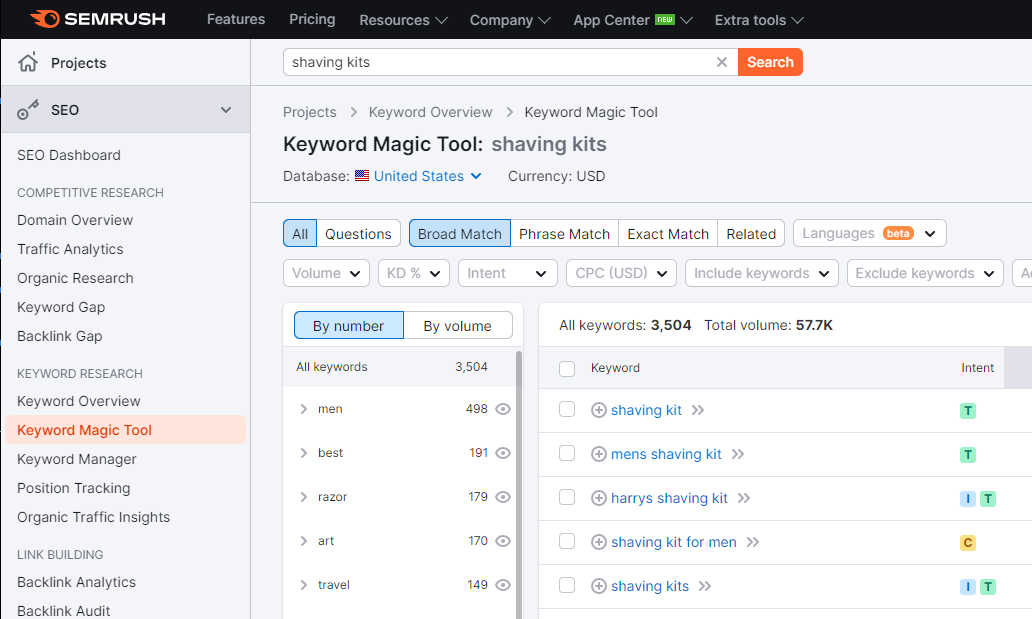Click the T intent badge beside shaving kit

click(x=968, y=410)
